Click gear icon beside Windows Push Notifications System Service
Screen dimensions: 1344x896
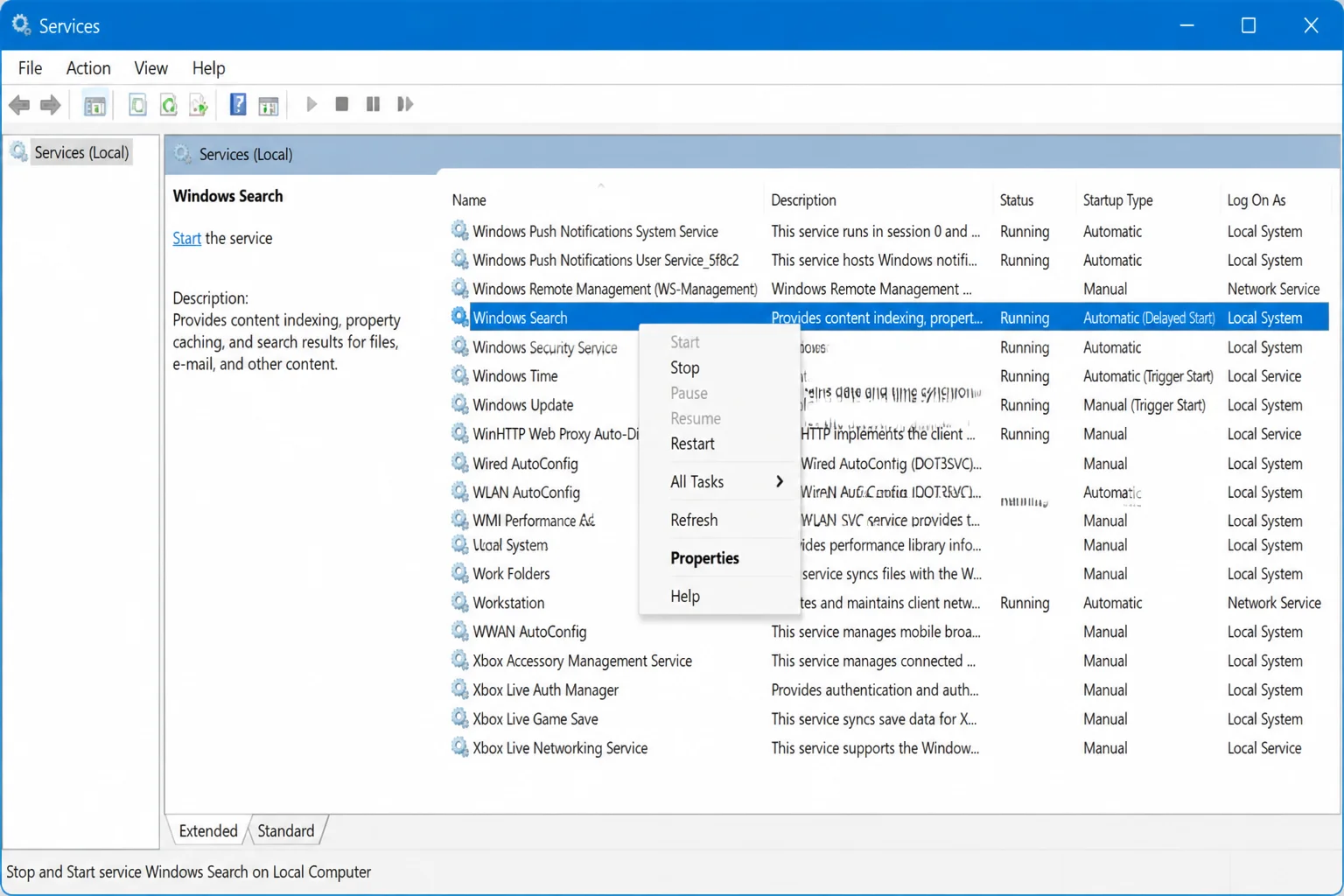(459, 231)
